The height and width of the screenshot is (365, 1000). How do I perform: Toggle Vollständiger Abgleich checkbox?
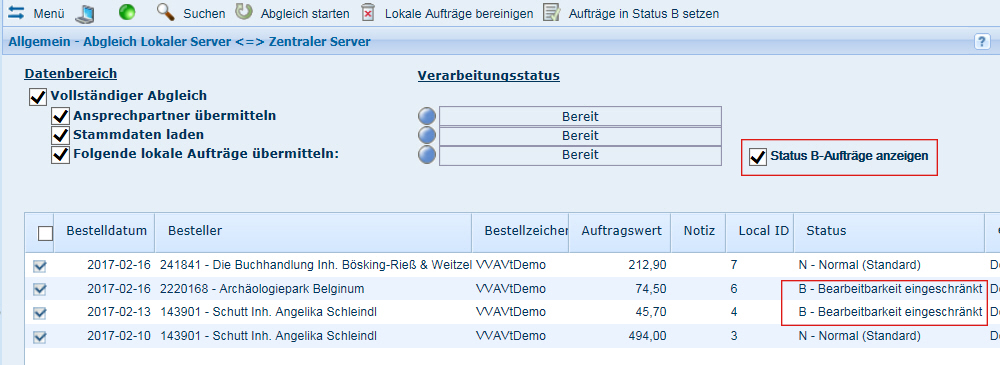click(x=38, y=97)
